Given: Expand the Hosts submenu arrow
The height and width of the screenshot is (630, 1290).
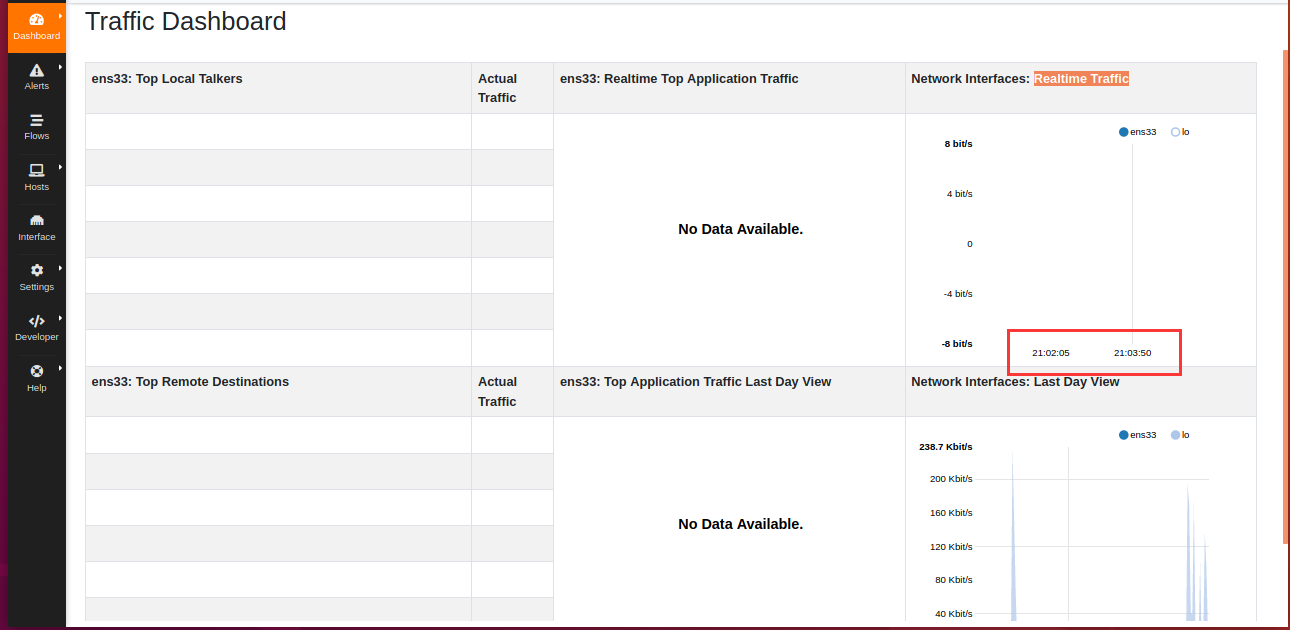Looking at the screenshot, I should pyautogui.click(x=61, y=167).
